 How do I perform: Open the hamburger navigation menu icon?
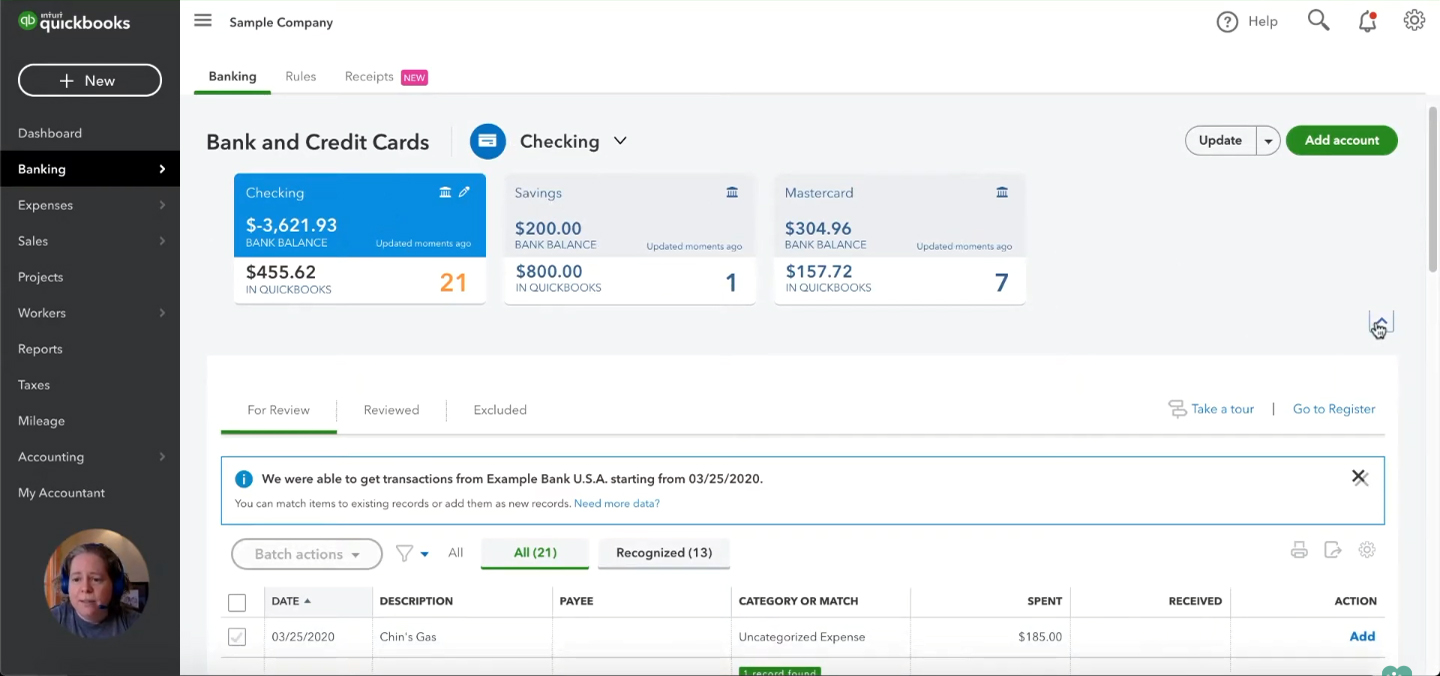click(203, 21)
